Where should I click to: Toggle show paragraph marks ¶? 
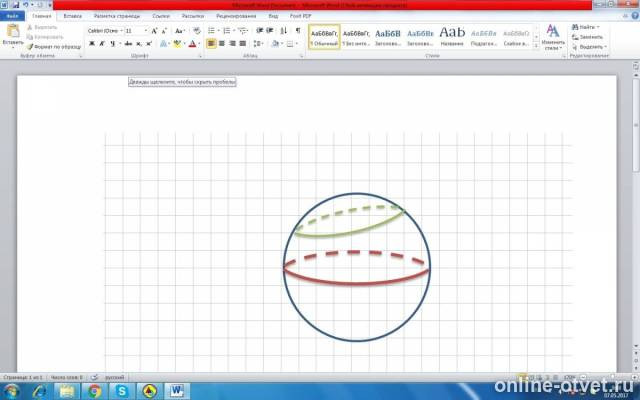coord(298,31)
